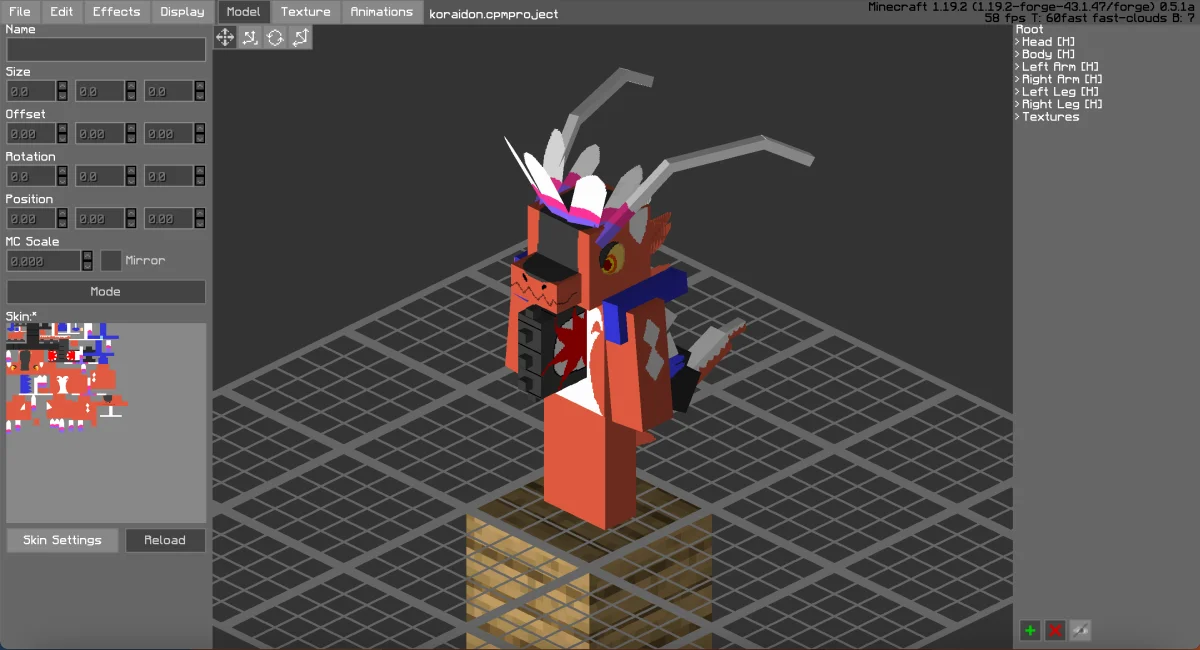This screenshot has width=1200, height=650.
Task: Switch to the Model tab
Action: 243,12
